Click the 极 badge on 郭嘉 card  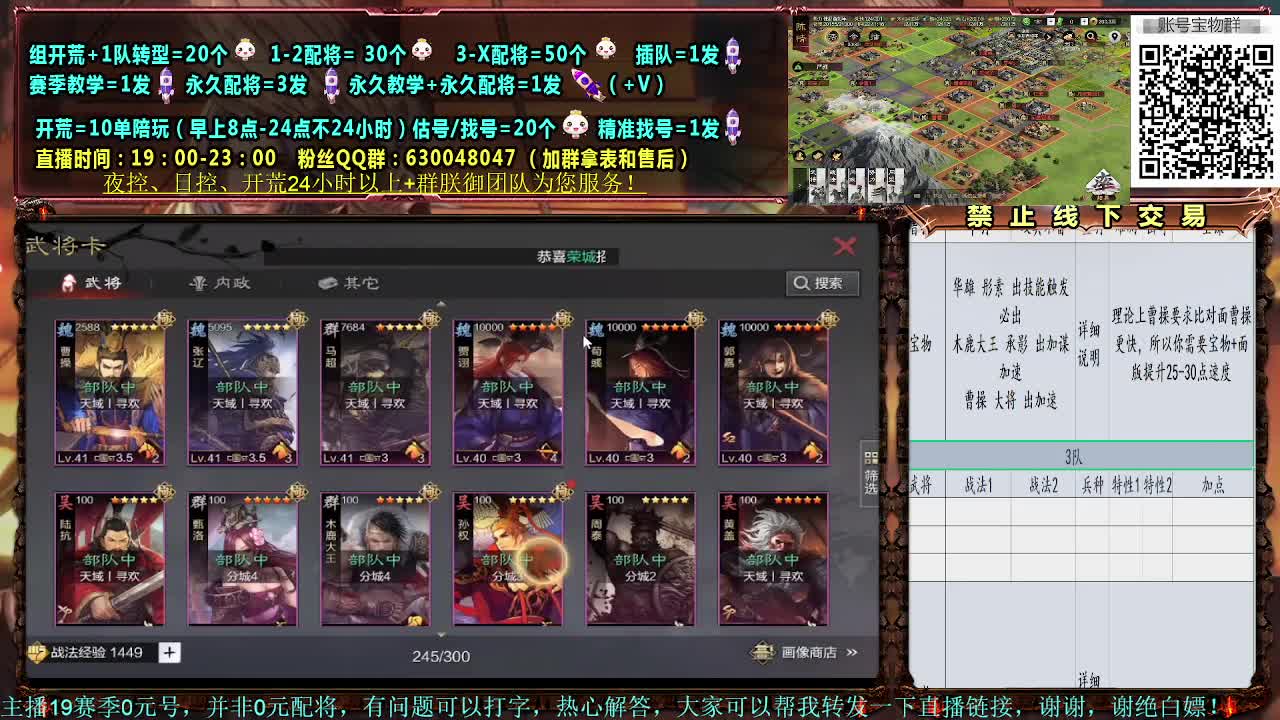827,320
